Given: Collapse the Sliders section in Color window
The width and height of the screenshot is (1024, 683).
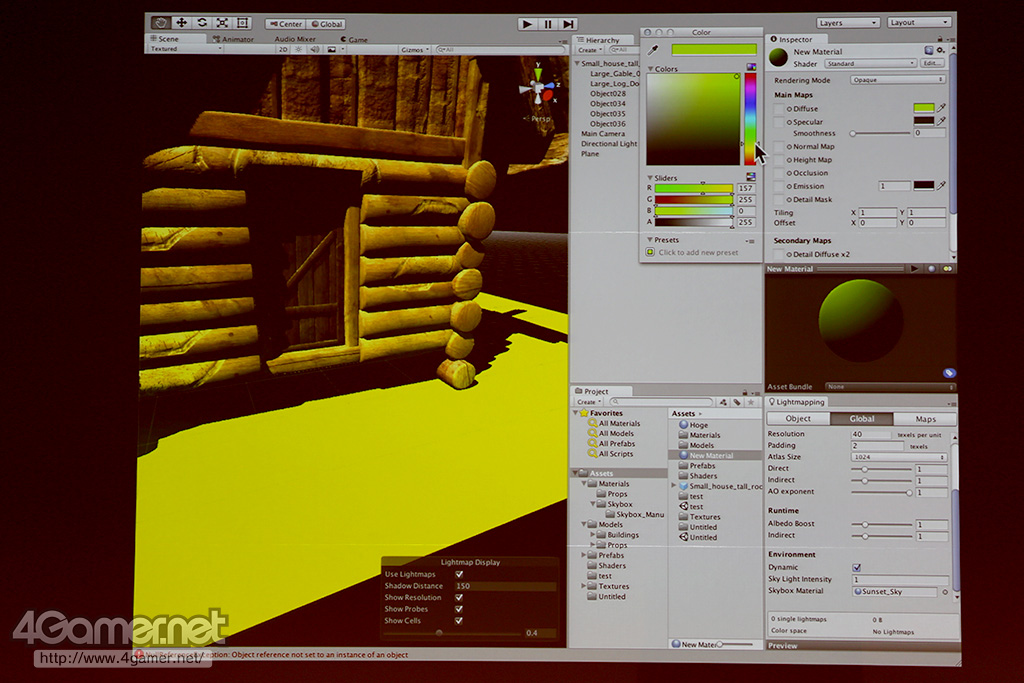Looking at the screenshot, I should pos(650,178).
